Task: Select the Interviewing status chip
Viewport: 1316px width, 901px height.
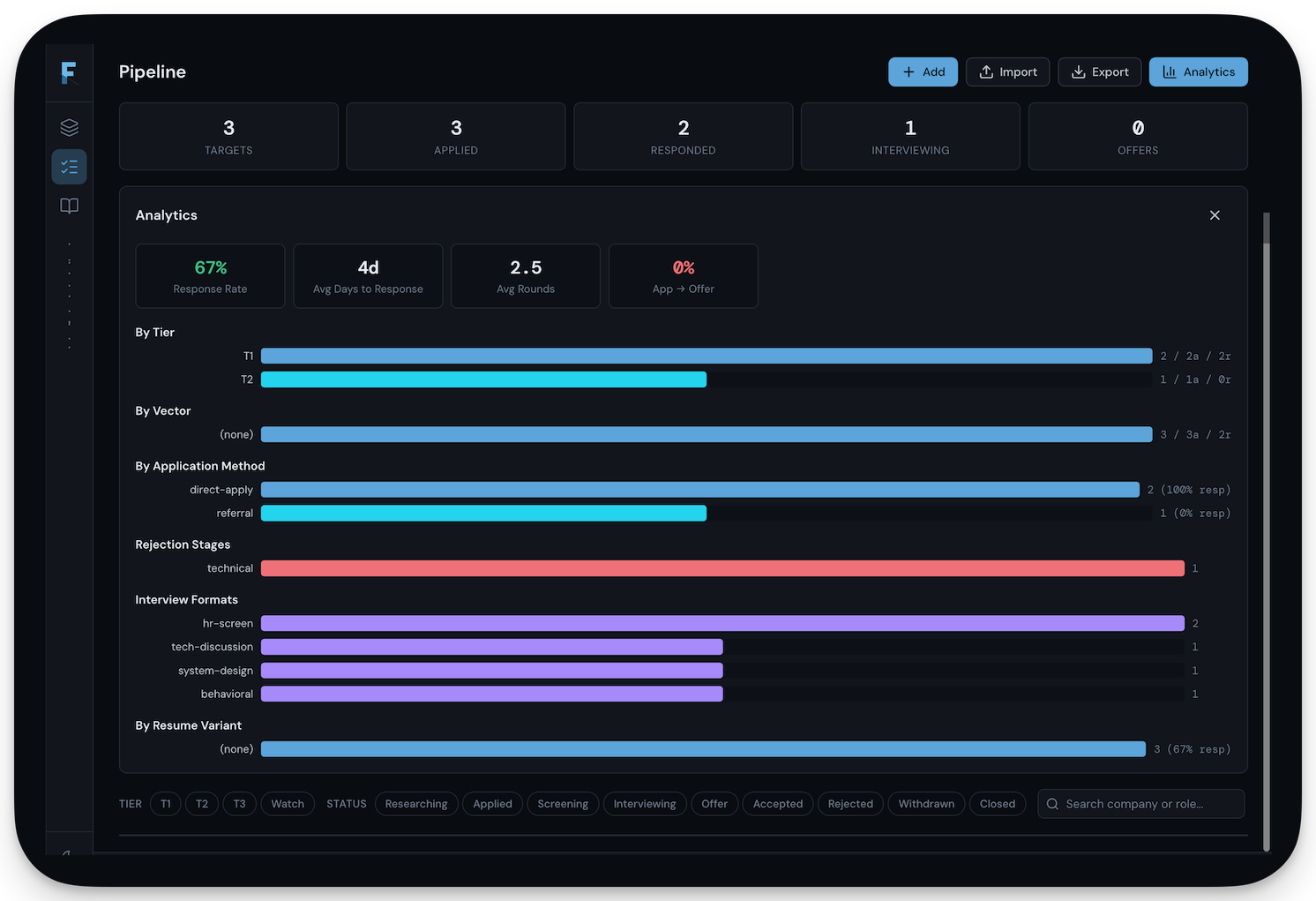Action: click(x=645, y=803)
